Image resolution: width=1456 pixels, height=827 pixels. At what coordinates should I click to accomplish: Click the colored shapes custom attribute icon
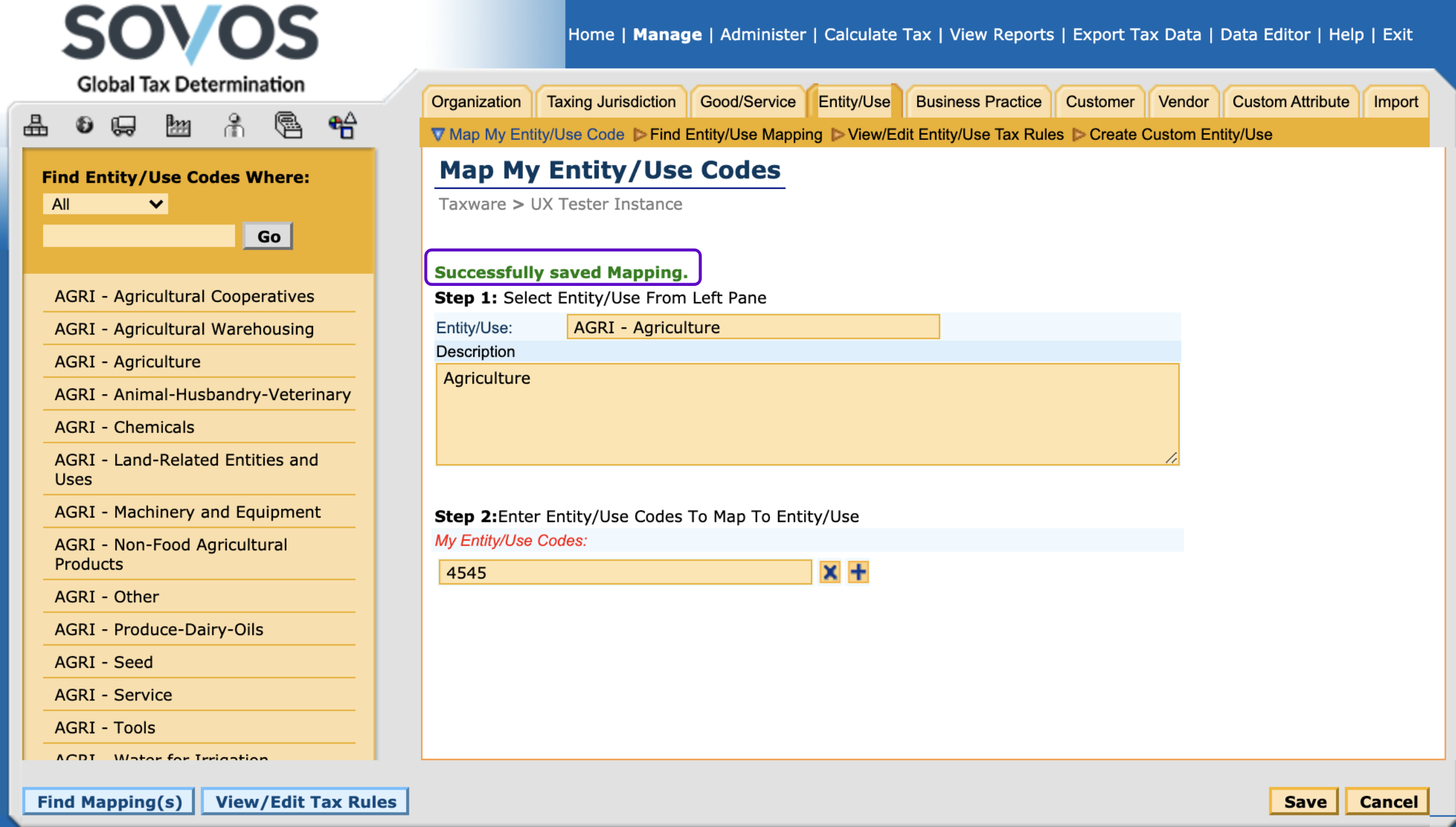point(343,126)
